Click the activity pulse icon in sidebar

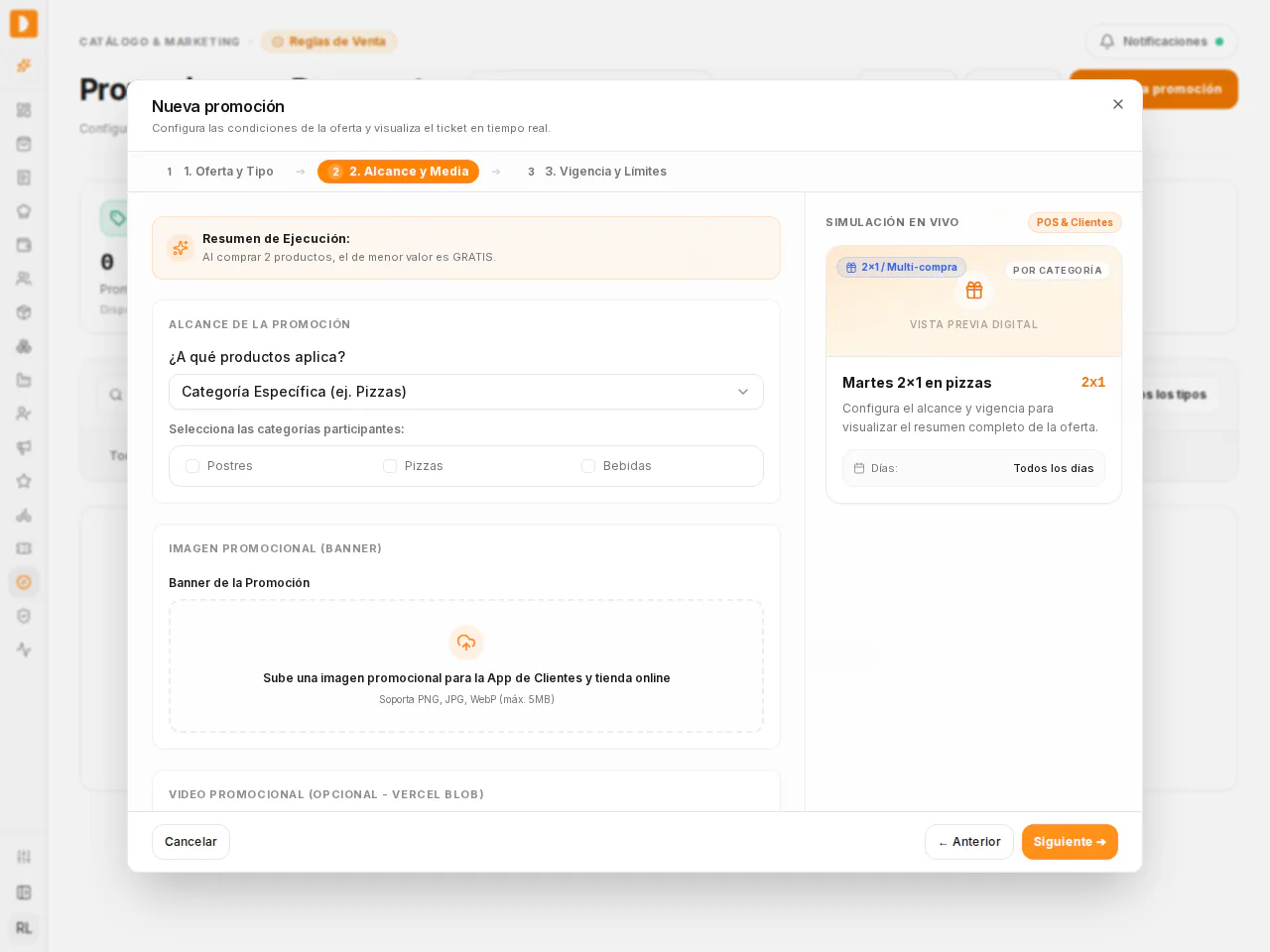point(24,650)
